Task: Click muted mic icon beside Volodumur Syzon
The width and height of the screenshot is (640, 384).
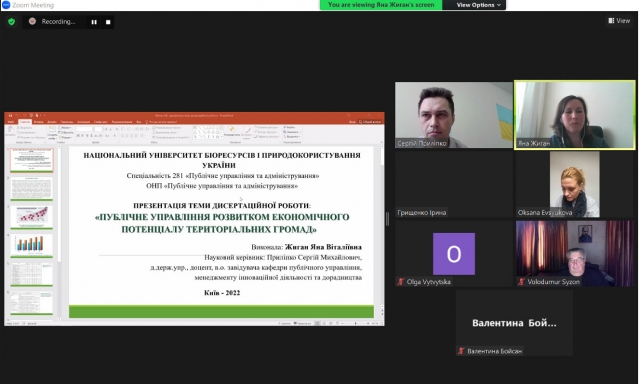Action: pos(521,282)
